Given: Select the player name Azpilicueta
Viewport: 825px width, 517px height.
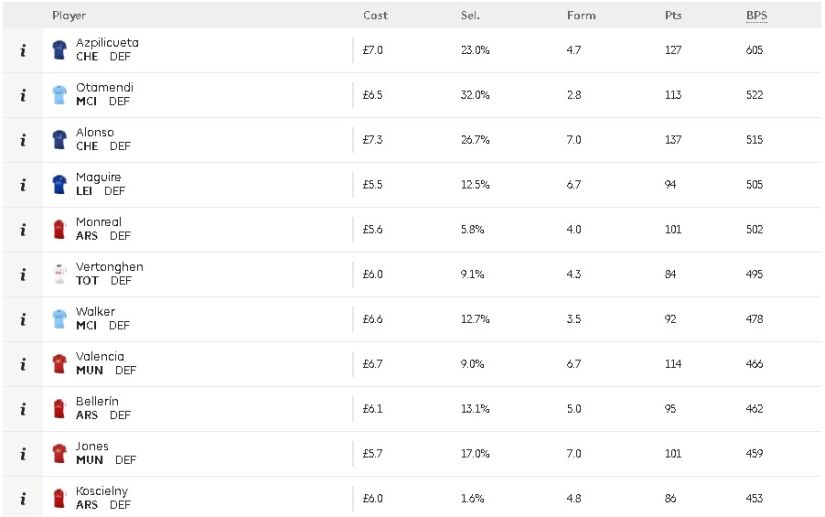Looking at the screenshot, I should [x=107, y=43].
